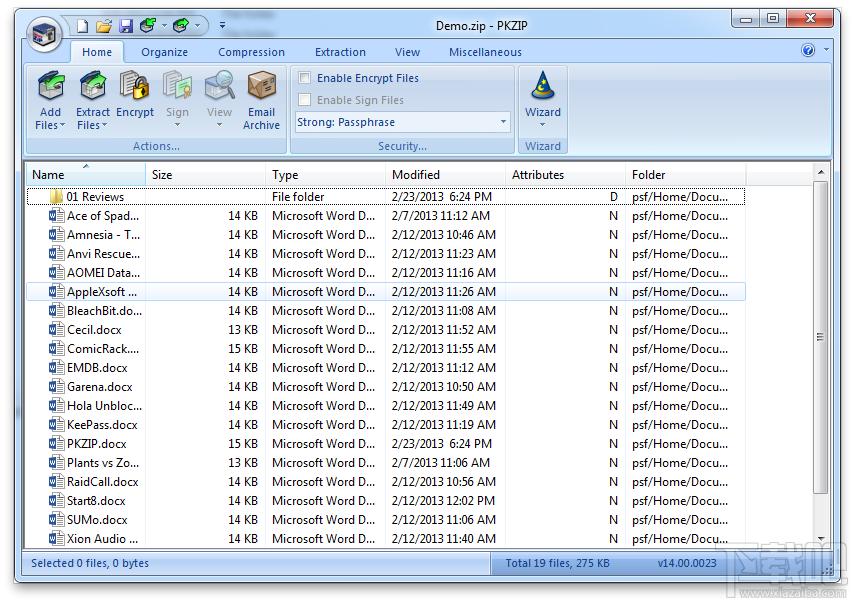855x603 pixels.
Task: Click the New archive quick-access icon
Action: 82,26
